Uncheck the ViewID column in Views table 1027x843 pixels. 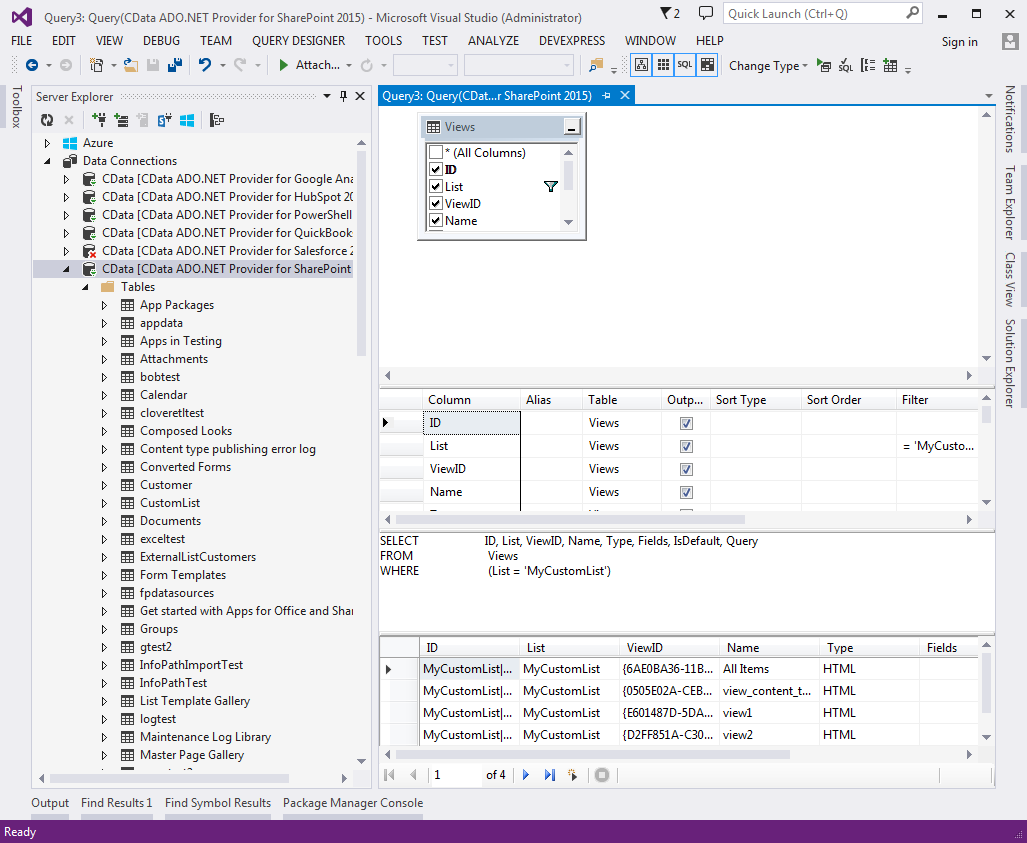pyautogui.click(x=435, y=204)
